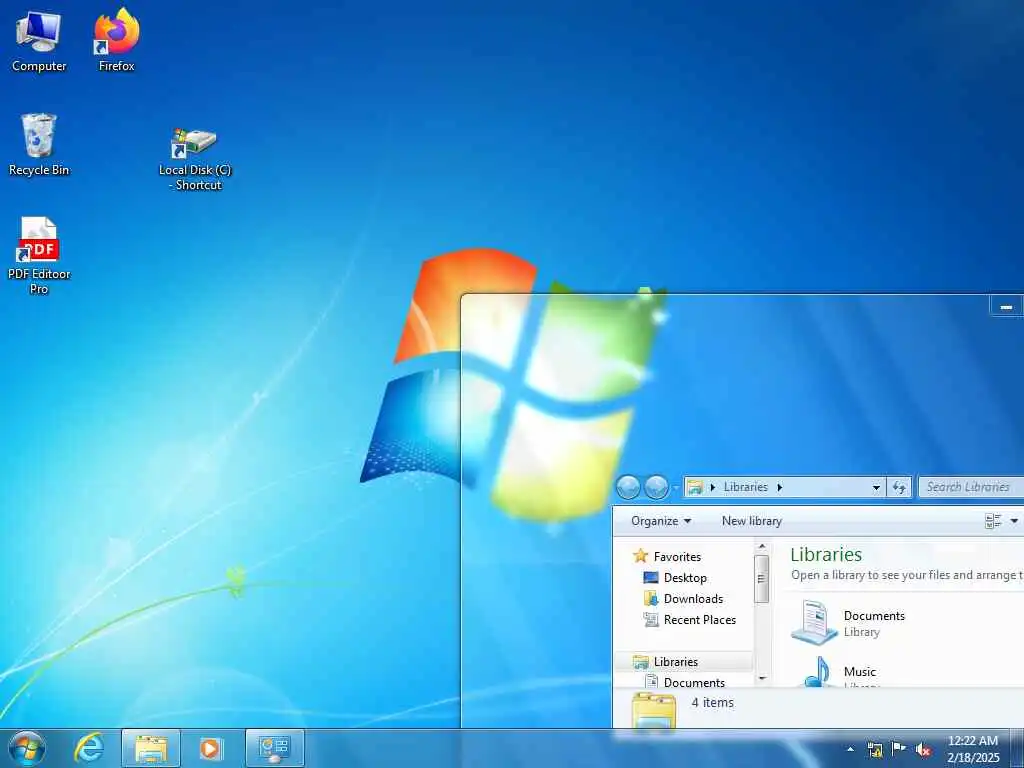
Task: Open the Action Center flag icon
Action: [x=899, y=749]
